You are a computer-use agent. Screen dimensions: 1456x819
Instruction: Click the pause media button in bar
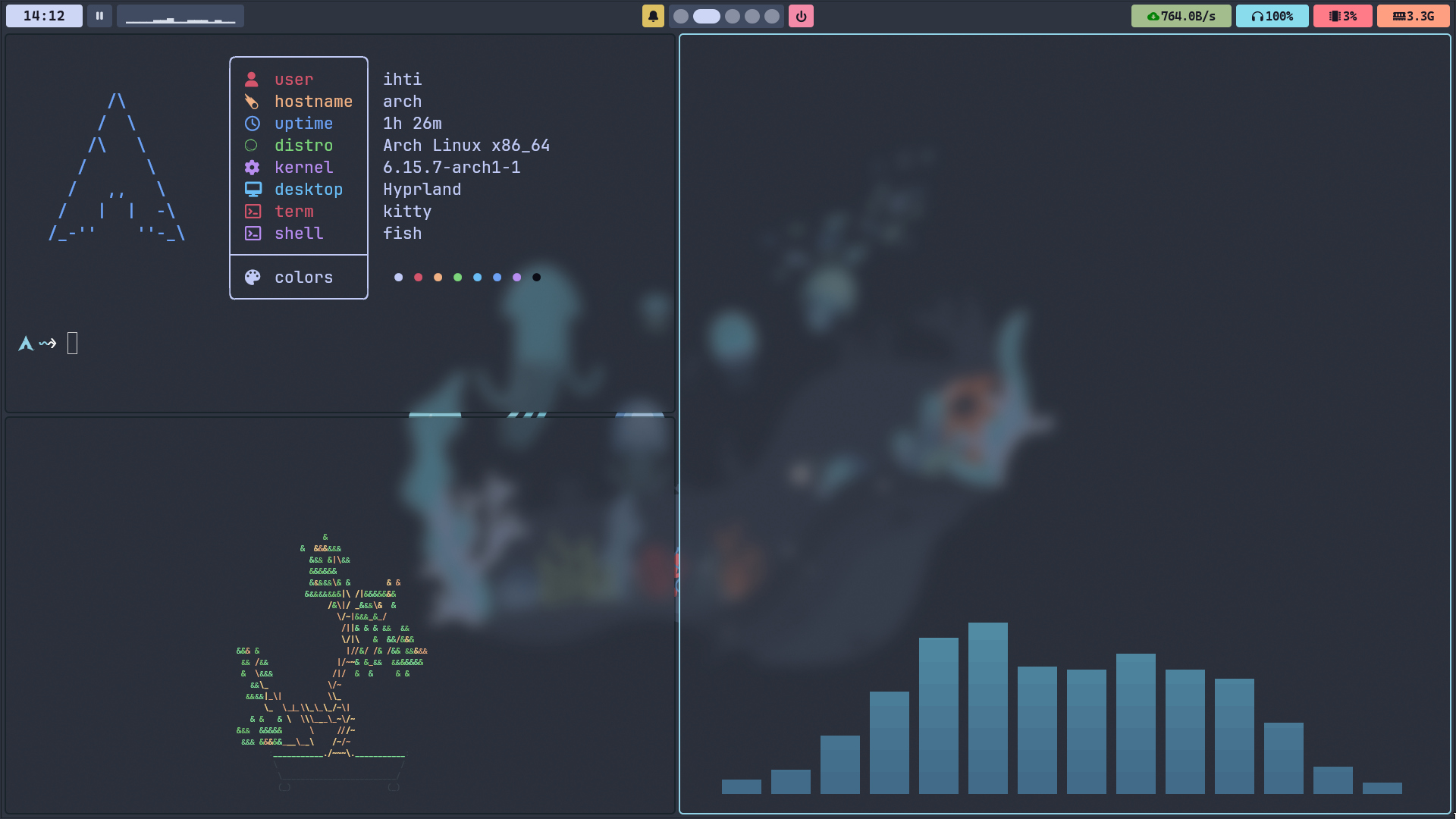[99, 16]
